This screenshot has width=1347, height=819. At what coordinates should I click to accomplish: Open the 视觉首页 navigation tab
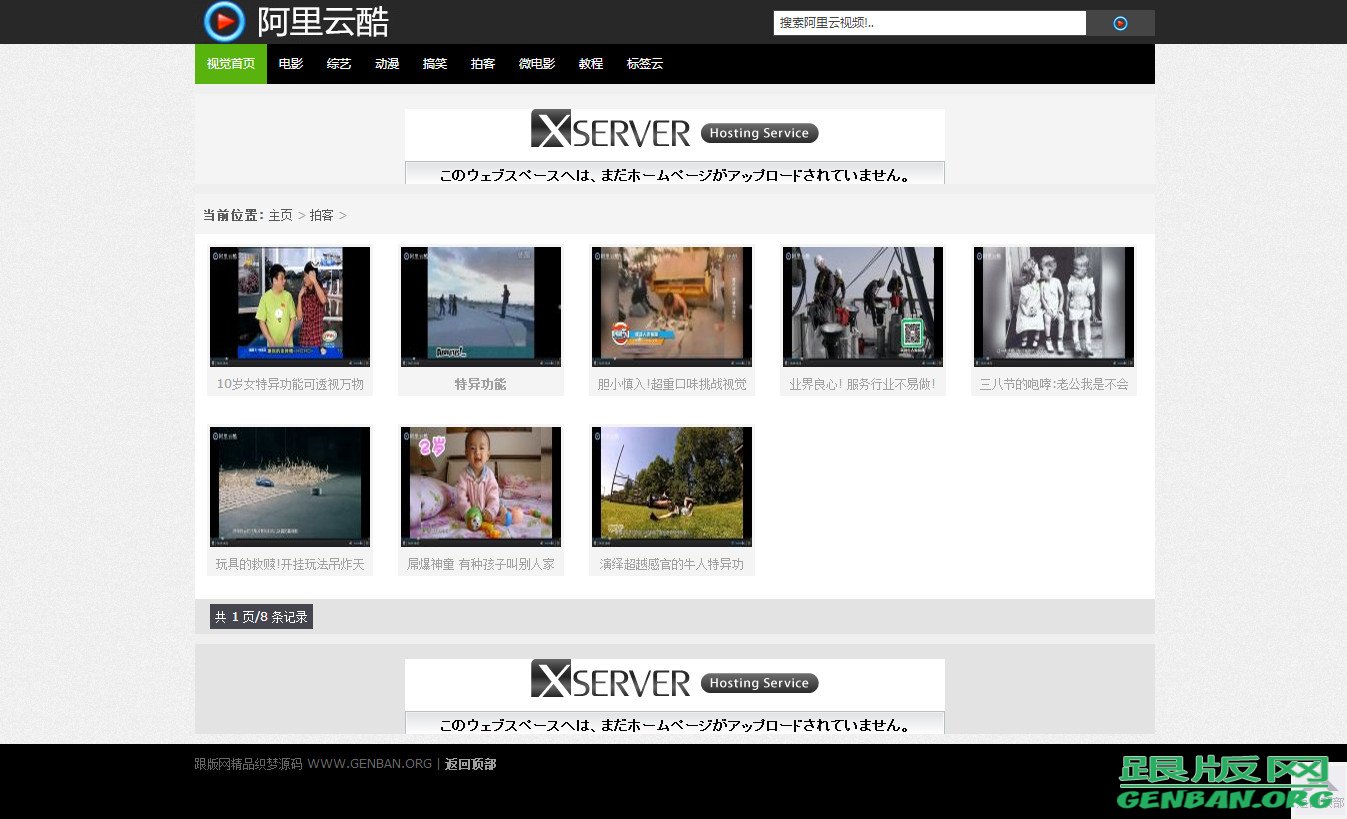pos(231,64)
